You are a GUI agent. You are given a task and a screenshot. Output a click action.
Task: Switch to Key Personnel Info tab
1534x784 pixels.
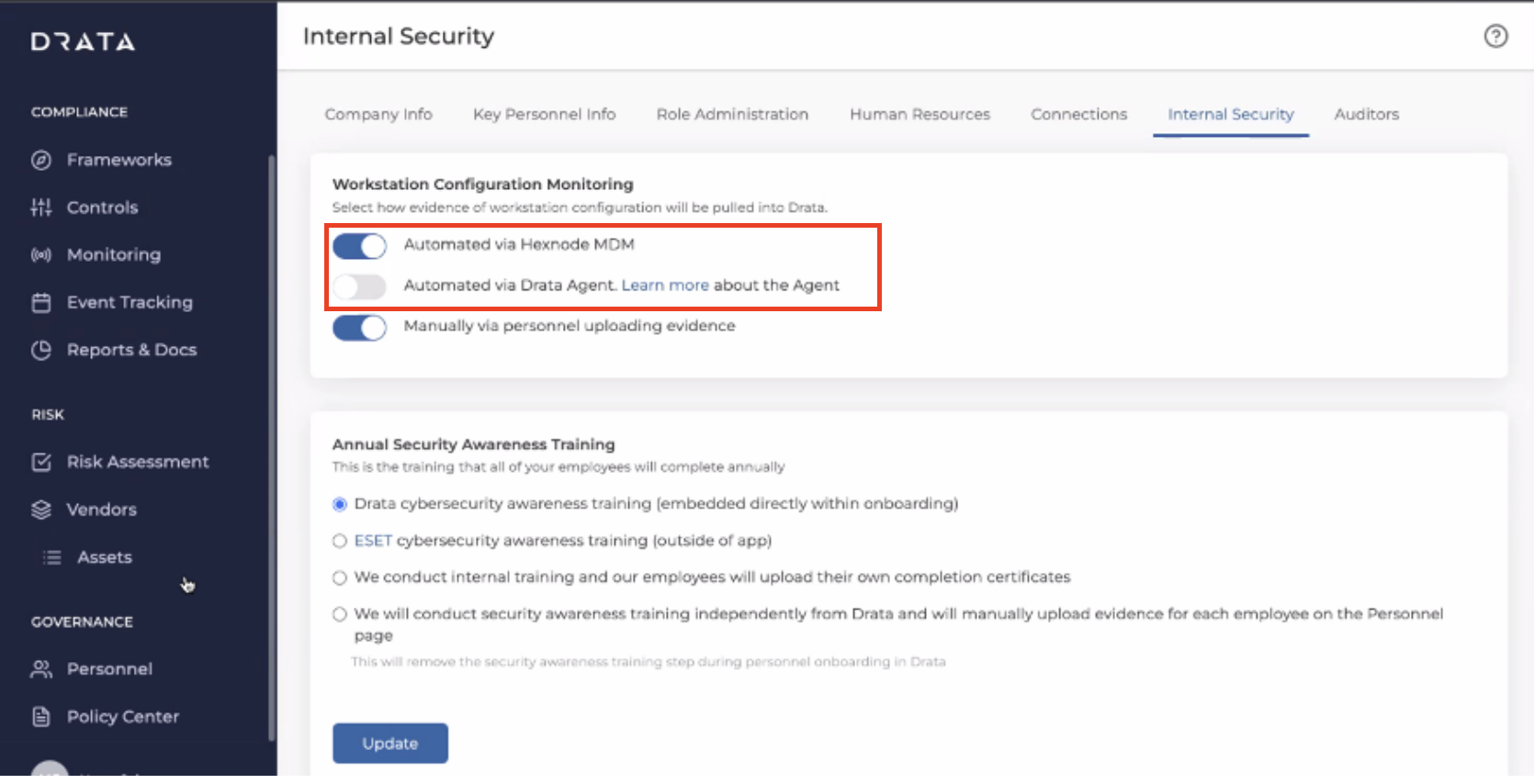pyautogui.click(x=545, y=114)
